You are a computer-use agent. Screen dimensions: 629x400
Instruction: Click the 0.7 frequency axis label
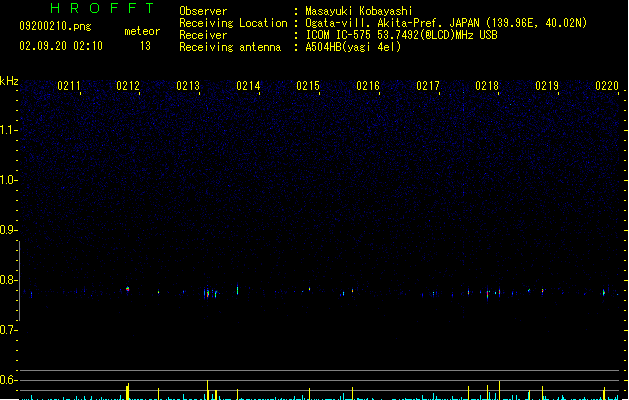tap(7, 330)
